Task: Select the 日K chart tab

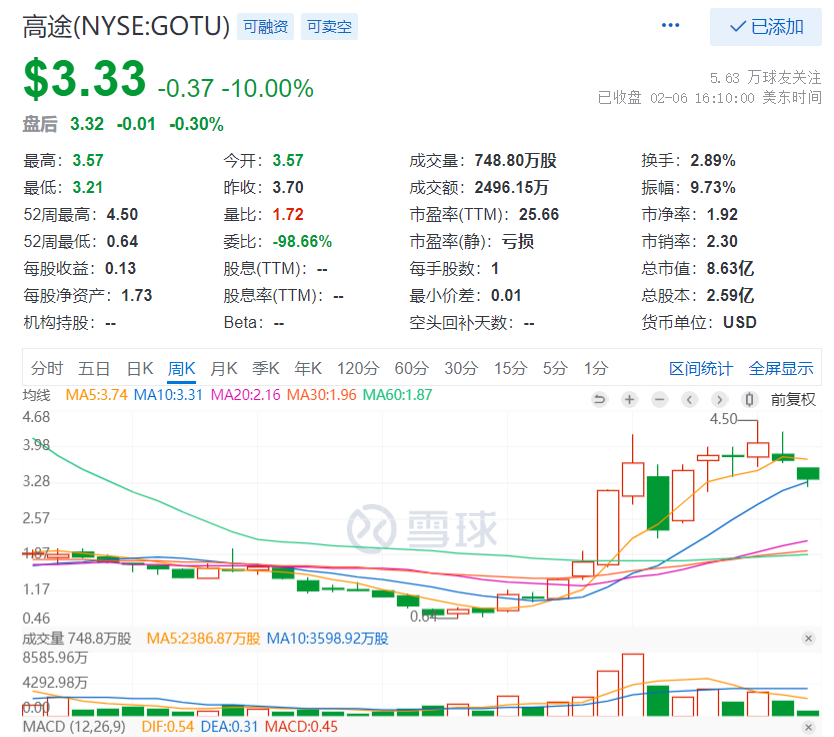Action: point(140,368)
